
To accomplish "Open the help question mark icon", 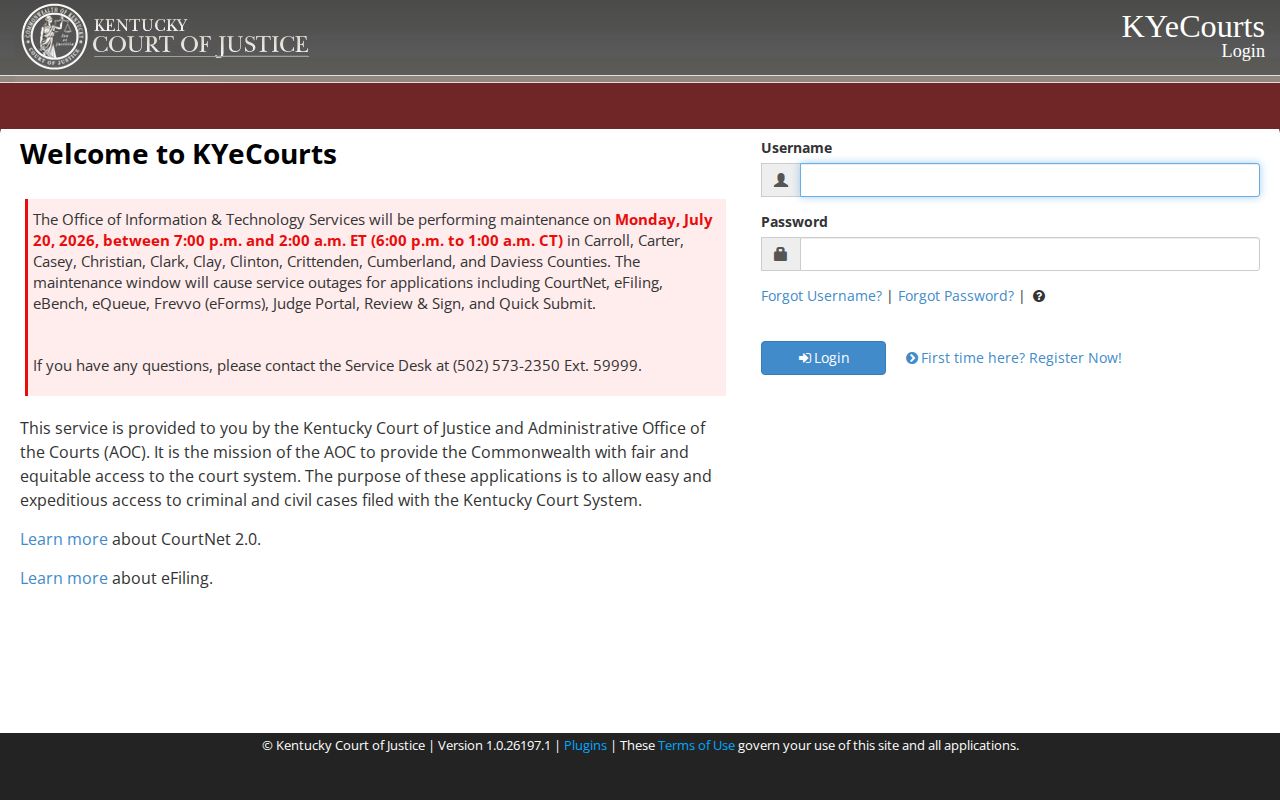I will [x=1039, y=296].
